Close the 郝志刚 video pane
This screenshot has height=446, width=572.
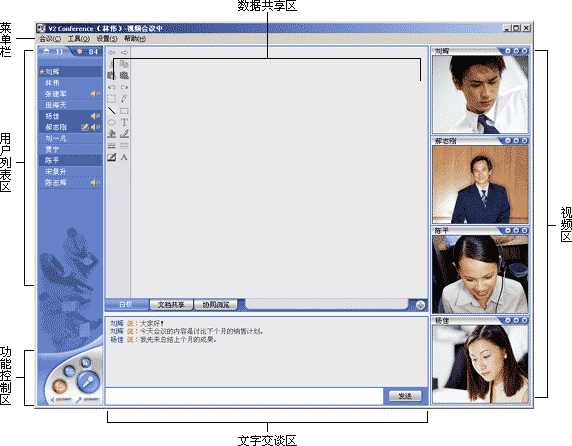525,141
